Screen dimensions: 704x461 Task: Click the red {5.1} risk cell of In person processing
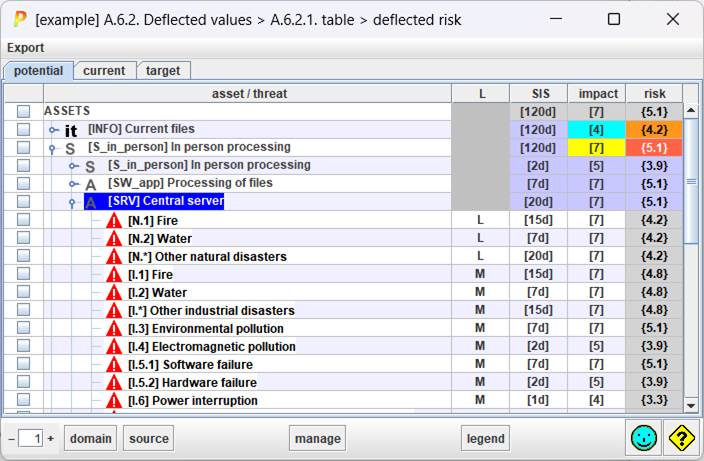[x=654, y=148]
